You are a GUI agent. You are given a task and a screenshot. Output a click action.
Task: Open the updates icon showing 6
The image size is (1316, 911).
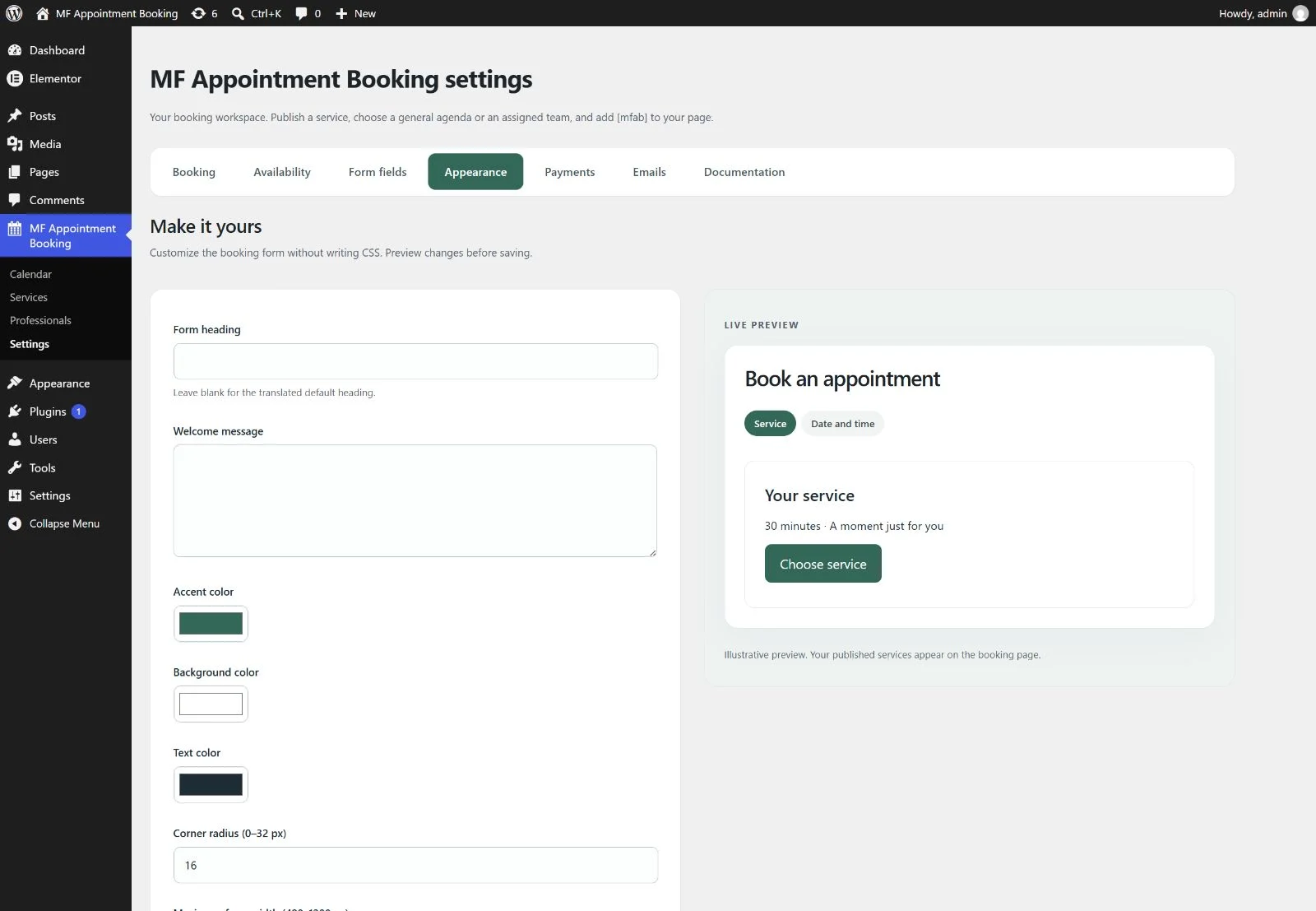pos(198,13)
